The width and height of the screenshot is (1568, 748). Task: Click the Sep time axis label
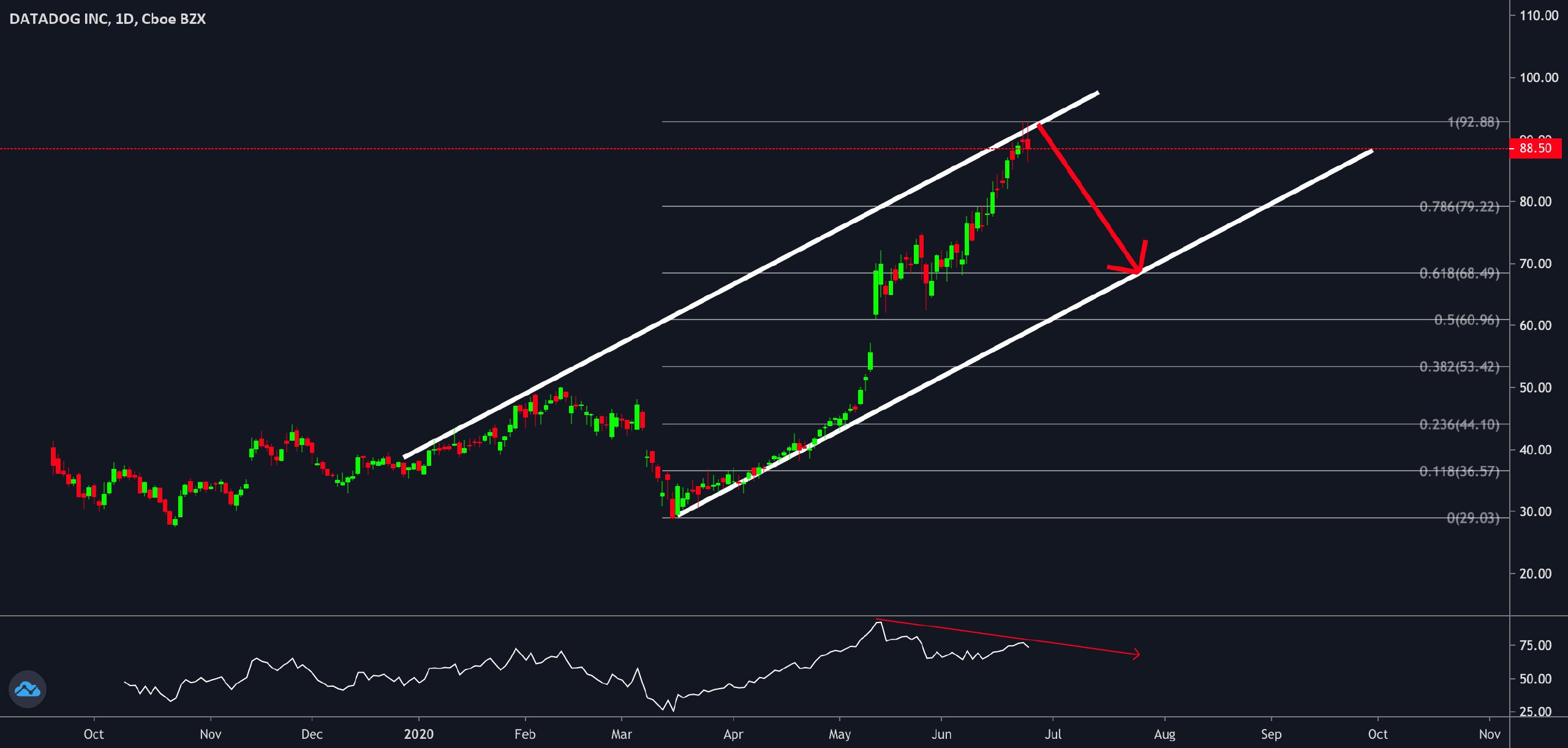(x=1271, y=734)
